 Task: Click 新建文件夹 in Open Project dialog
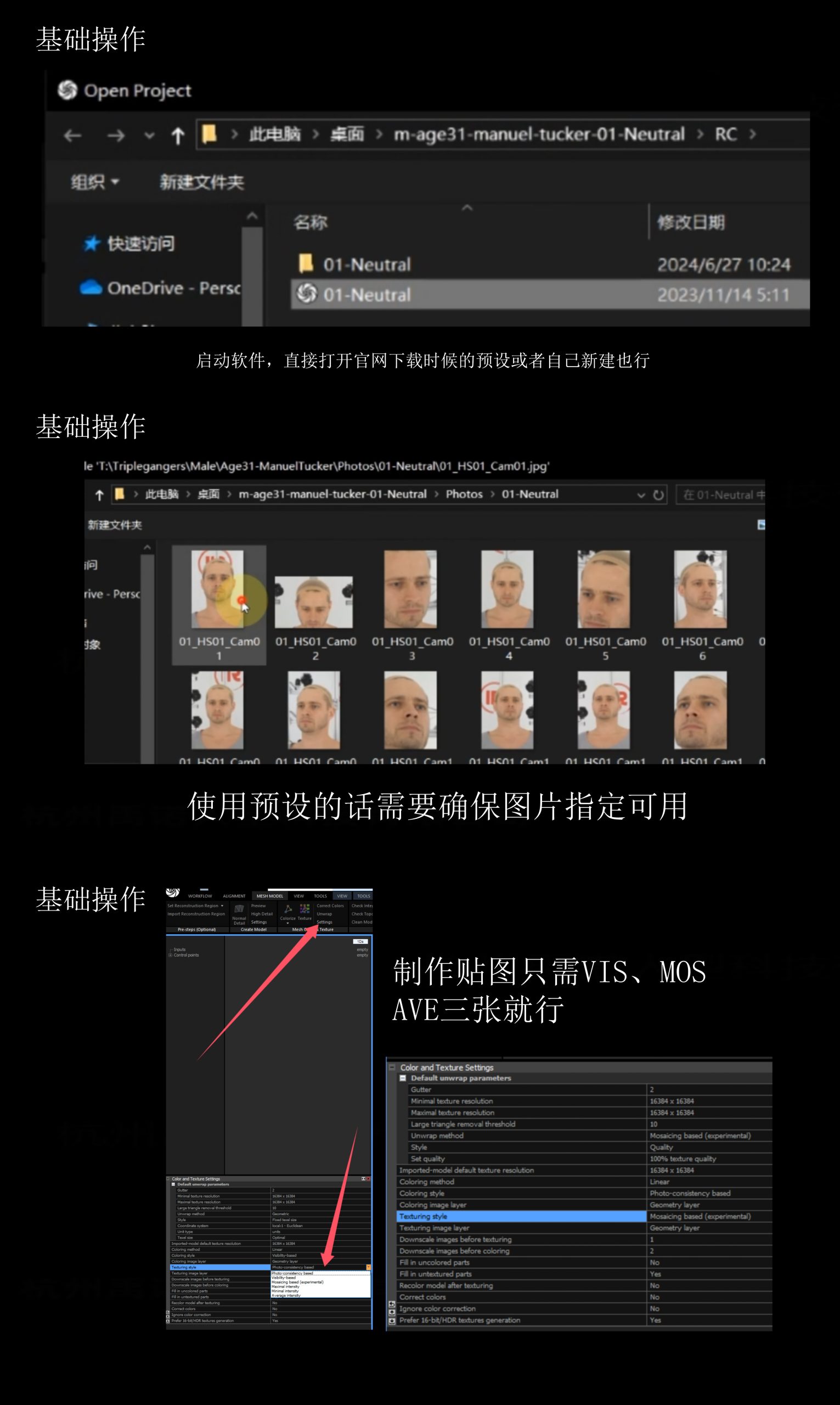pyautogui.click(x=201, y=182)
